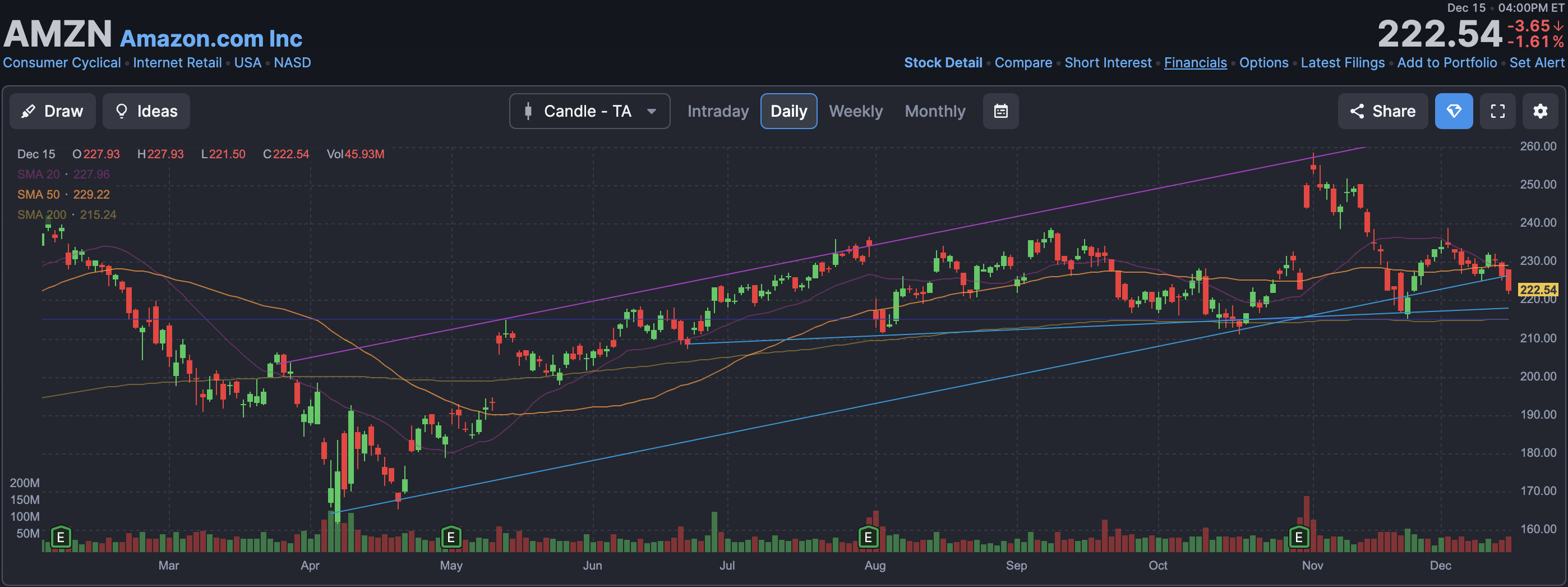
Task: Open the Stock Detail link
Action: 943,63
